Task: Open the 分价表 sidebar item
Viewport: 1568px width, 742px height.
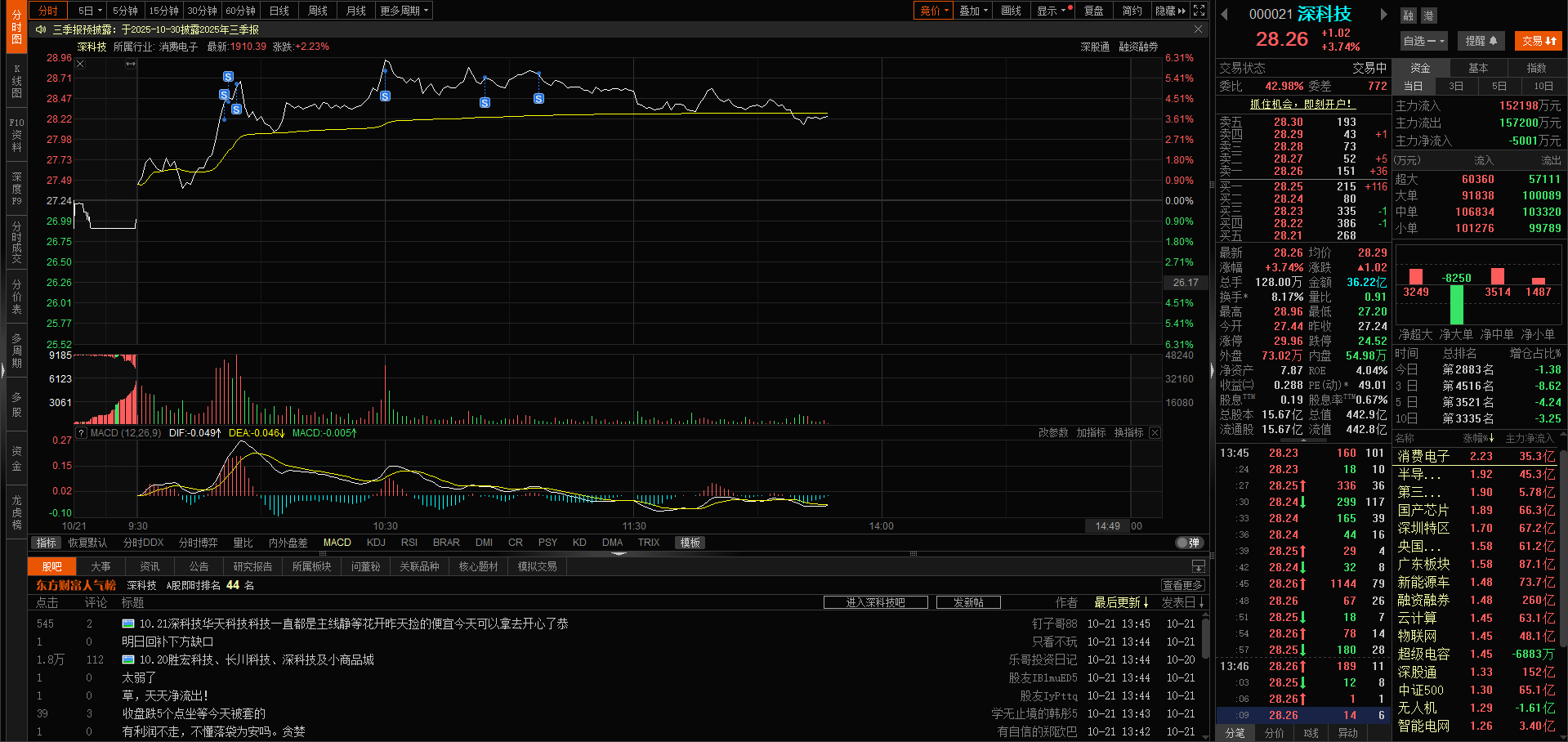Action: click(x=16, y=296)
